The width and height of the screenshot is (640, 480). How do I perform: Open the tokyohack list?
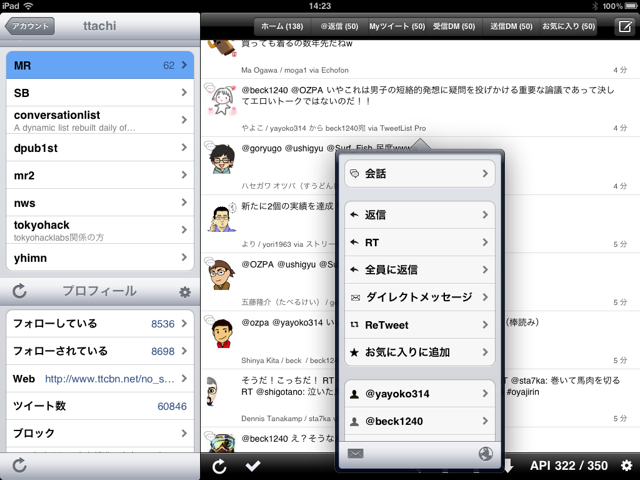pos(100,230)
